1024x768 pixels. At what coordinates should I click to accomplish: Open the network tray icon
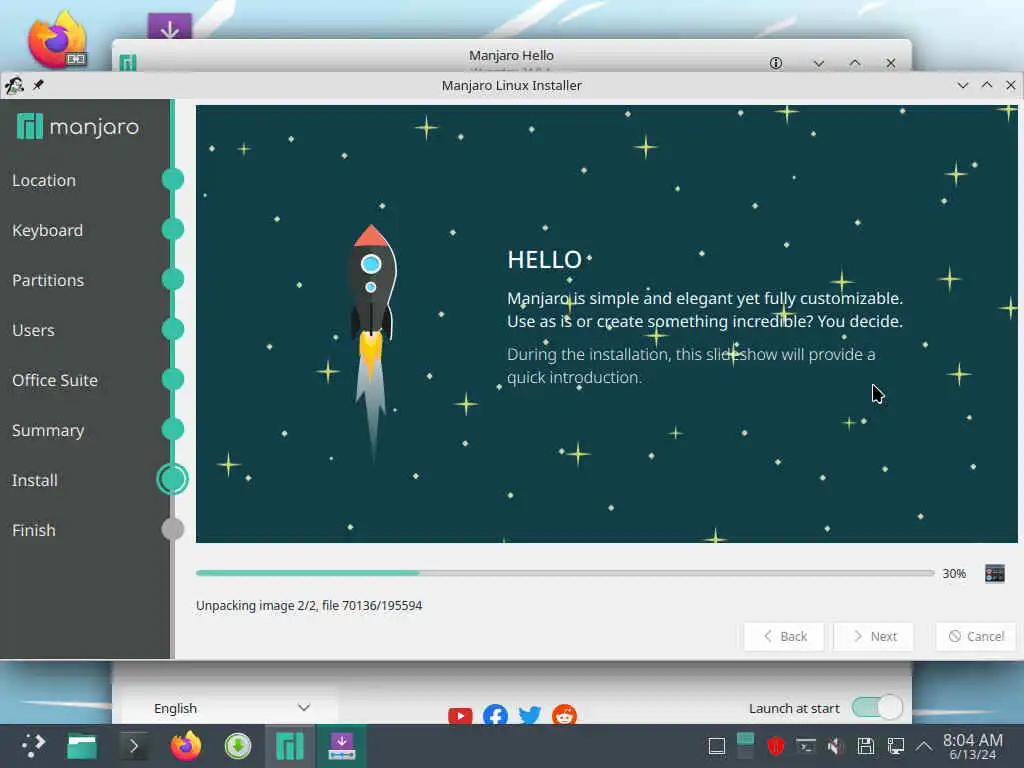tap(895, 746)
